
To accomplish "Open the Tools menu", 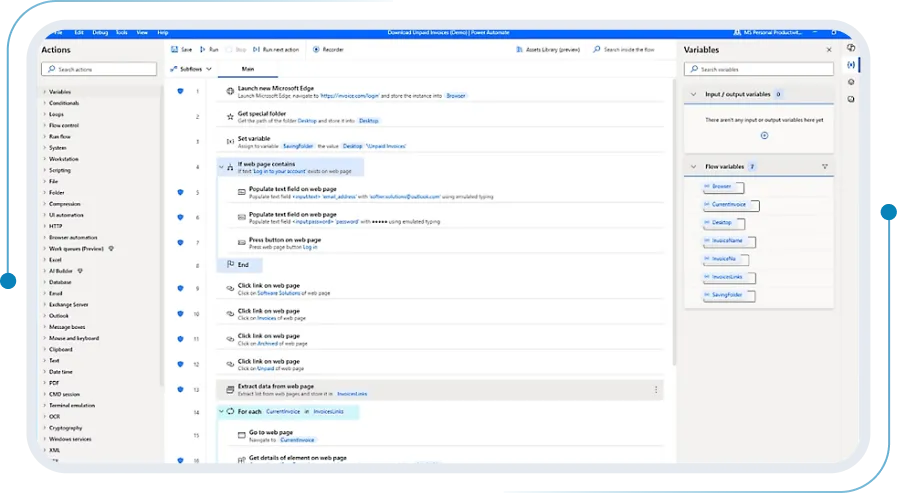I will (x=122, y=33).
